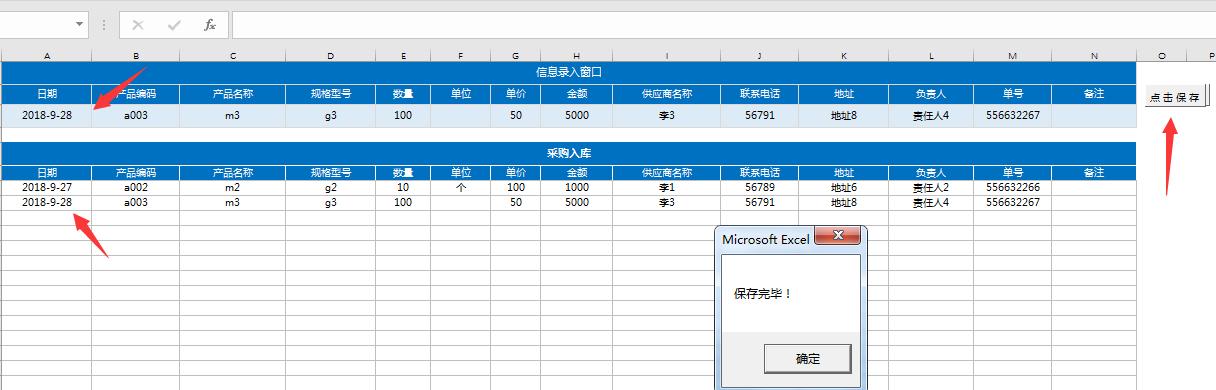Select column B header
1216x390 pixels.
136,56
